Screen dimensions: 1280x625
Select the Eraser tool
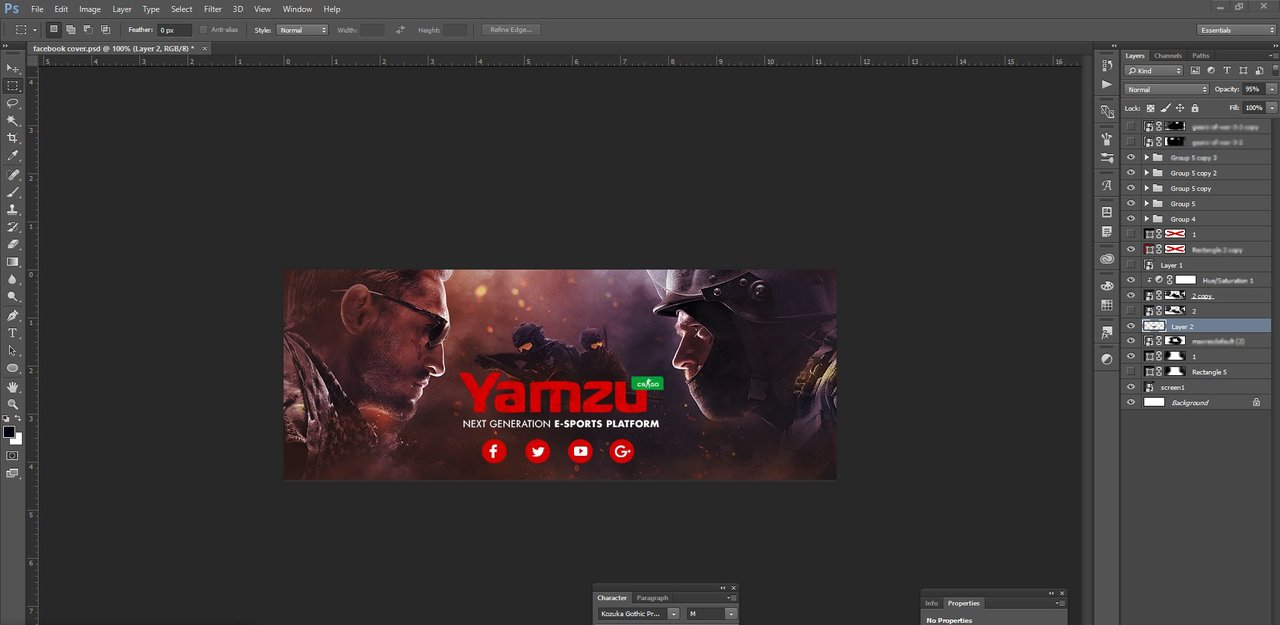click(13, 244)
